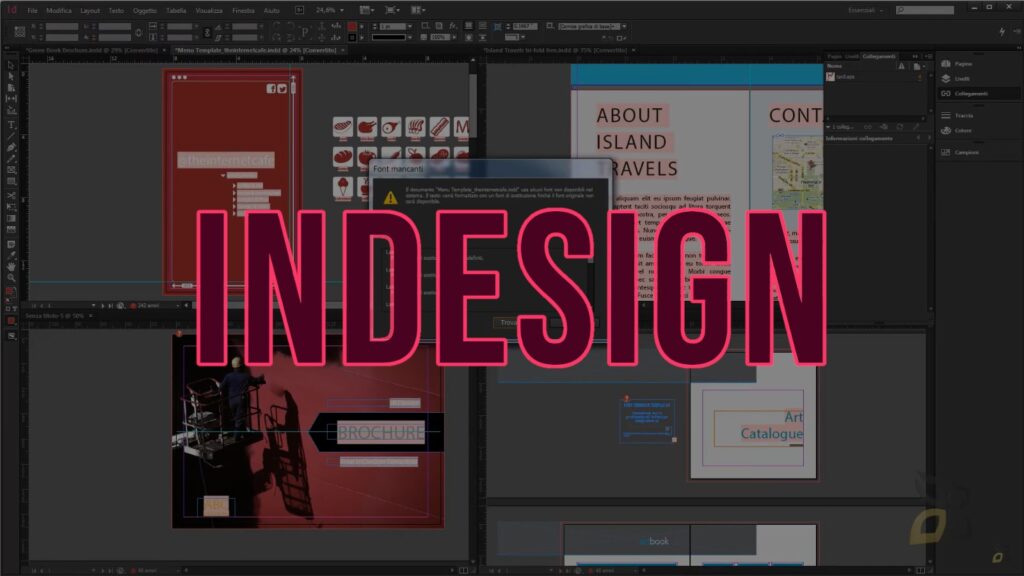
Task: Click the lightning quick apply icon
Action: tap(1002, 31)
